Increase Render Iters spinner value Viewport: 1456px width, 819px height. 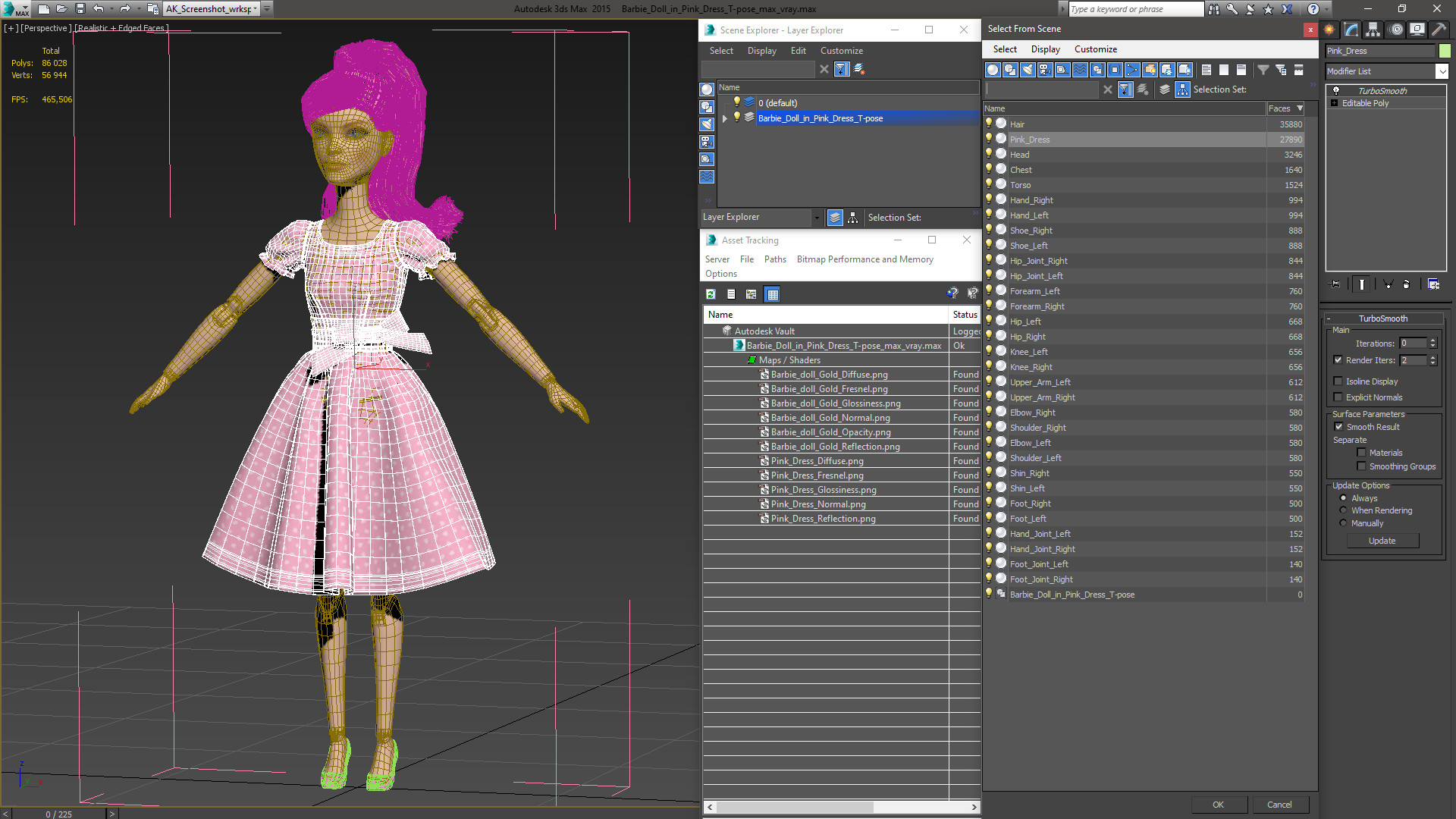[x=1432, y=357]
